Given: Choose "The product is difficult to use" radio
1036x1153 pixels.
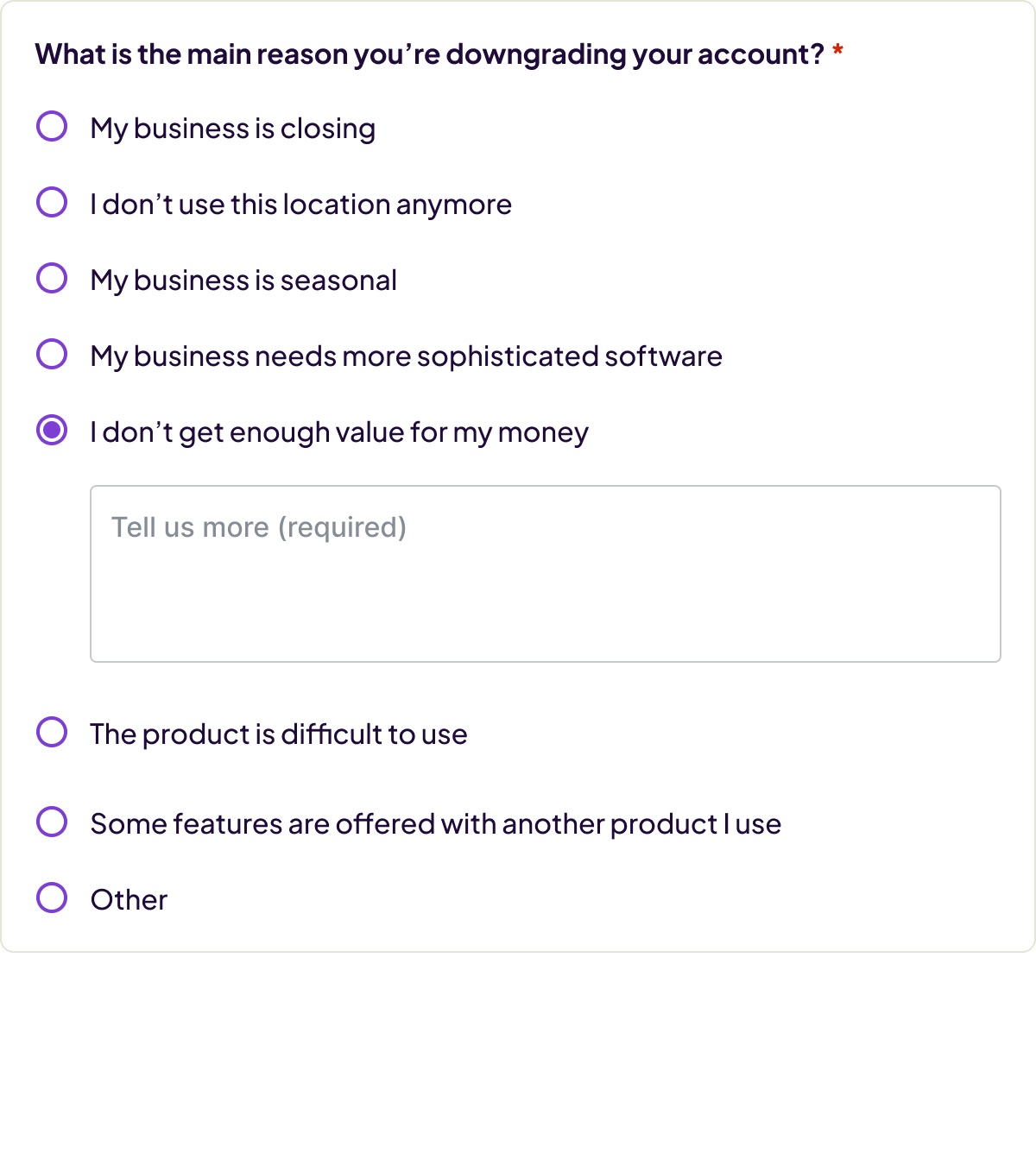Looking at the screenshot, I should pyautogui.click(x=52, y=732).
